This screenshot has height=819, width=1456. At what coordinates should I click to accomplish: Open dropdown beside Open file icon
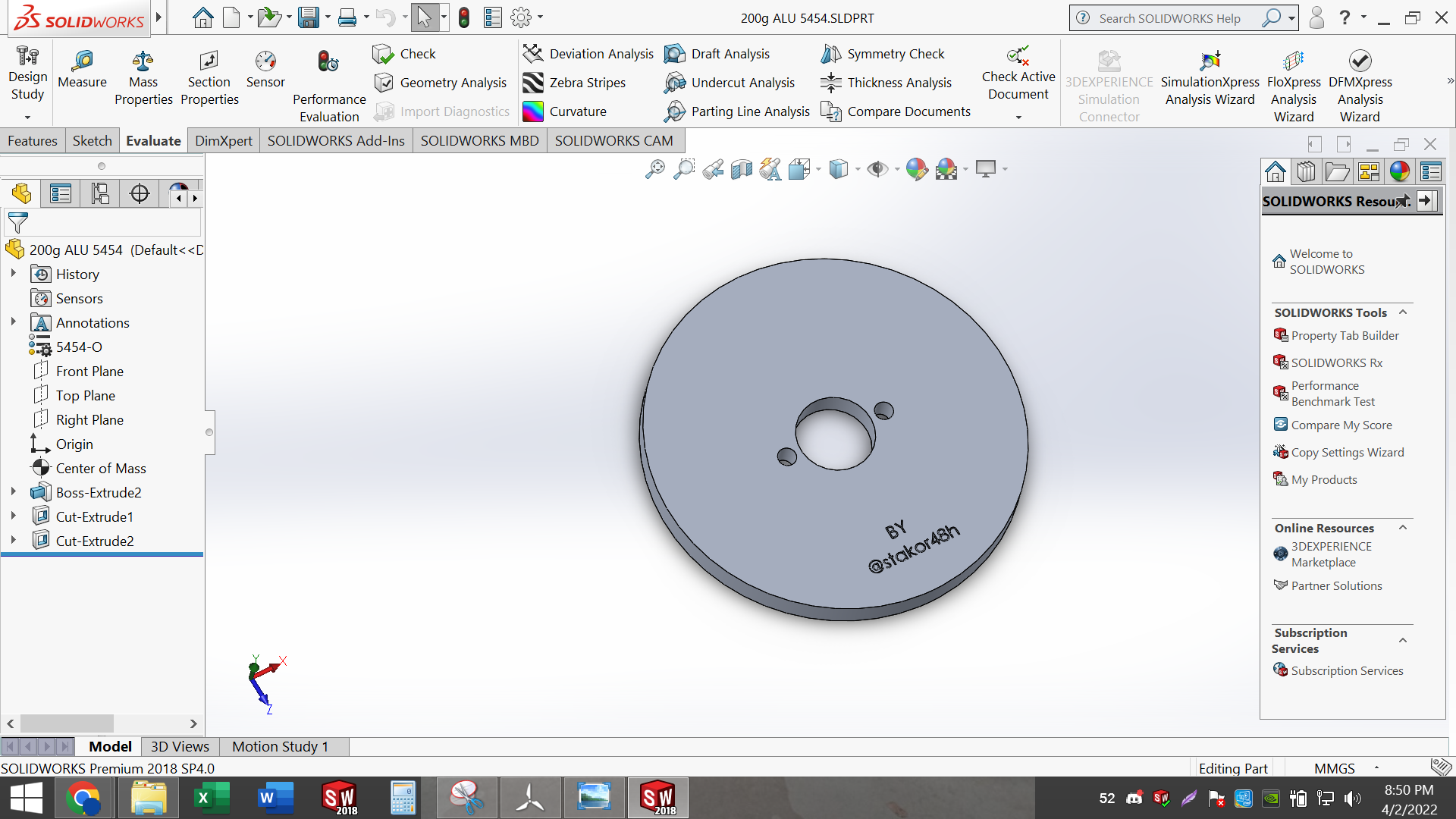(289, 17)
